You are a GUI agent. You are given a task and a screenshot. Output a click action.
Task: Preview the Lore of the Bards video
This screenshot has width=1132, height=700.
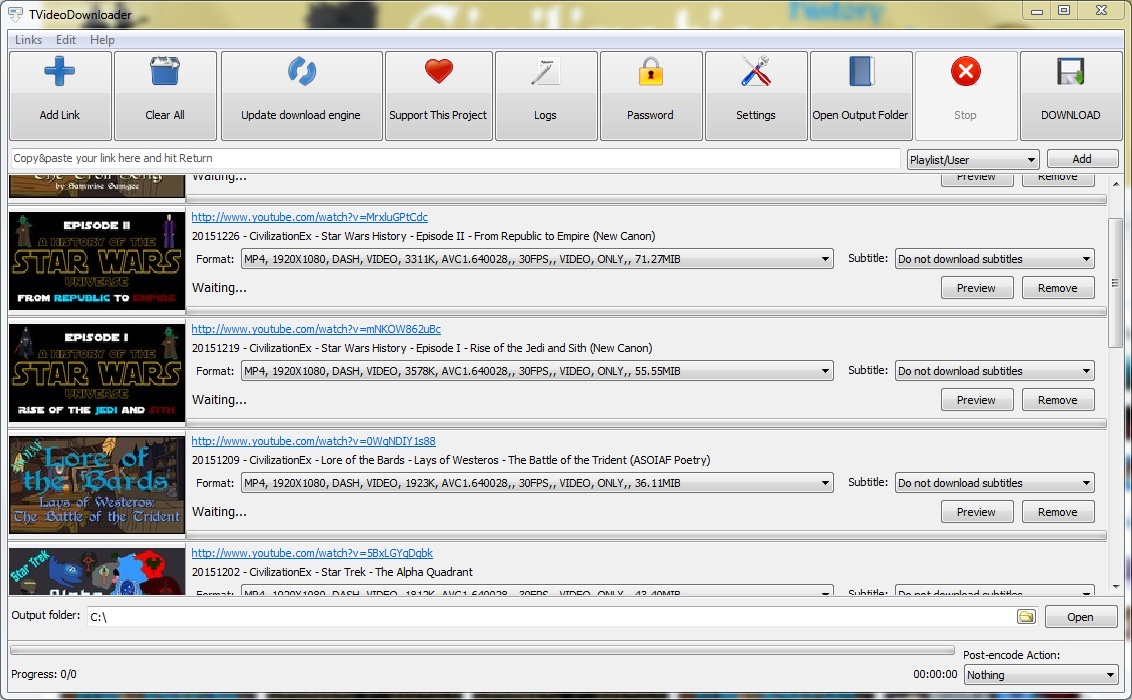(977, 512)
